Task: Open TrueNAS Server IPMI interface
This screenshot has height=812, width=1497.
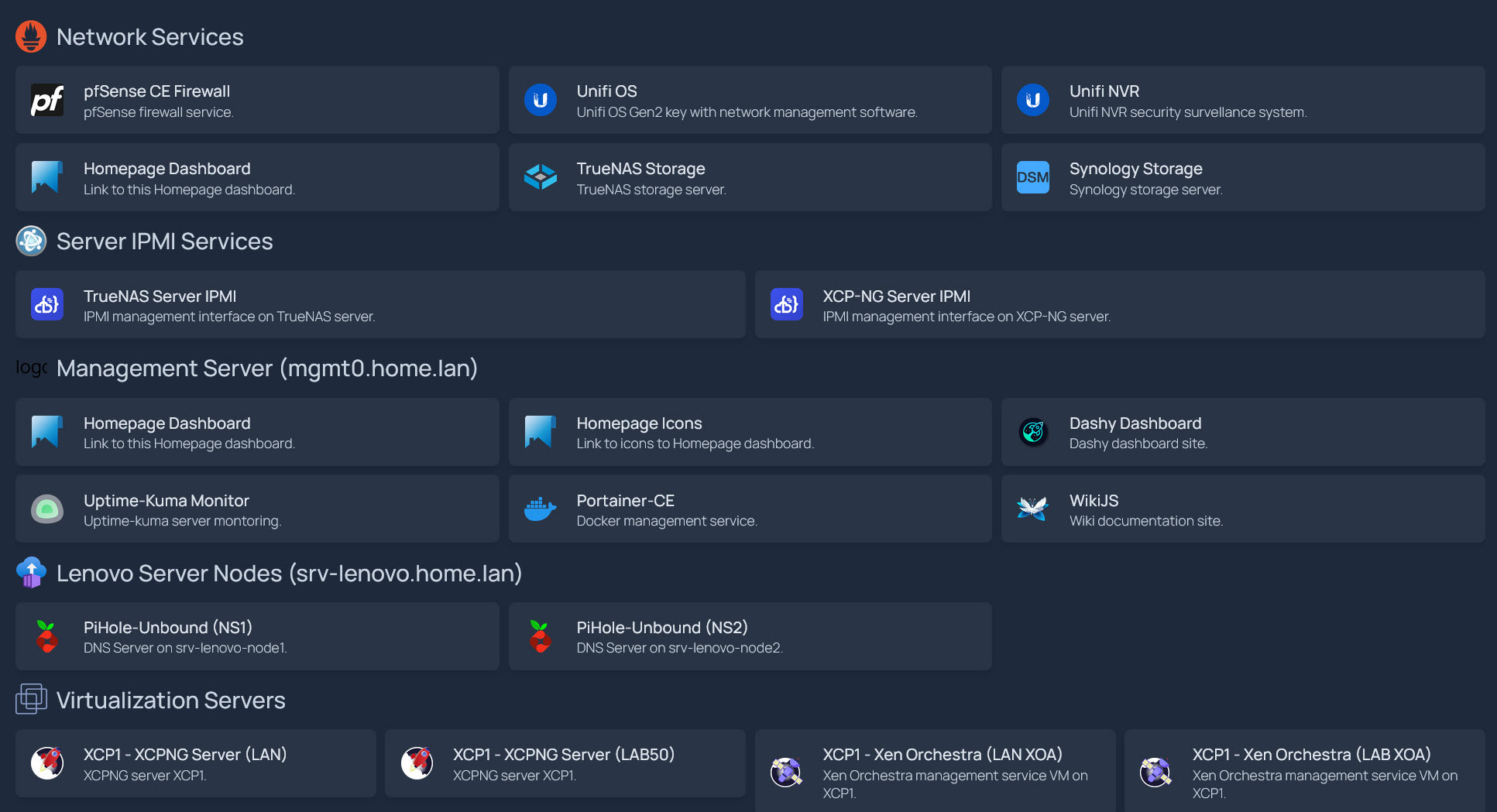Action: point(379,305)
